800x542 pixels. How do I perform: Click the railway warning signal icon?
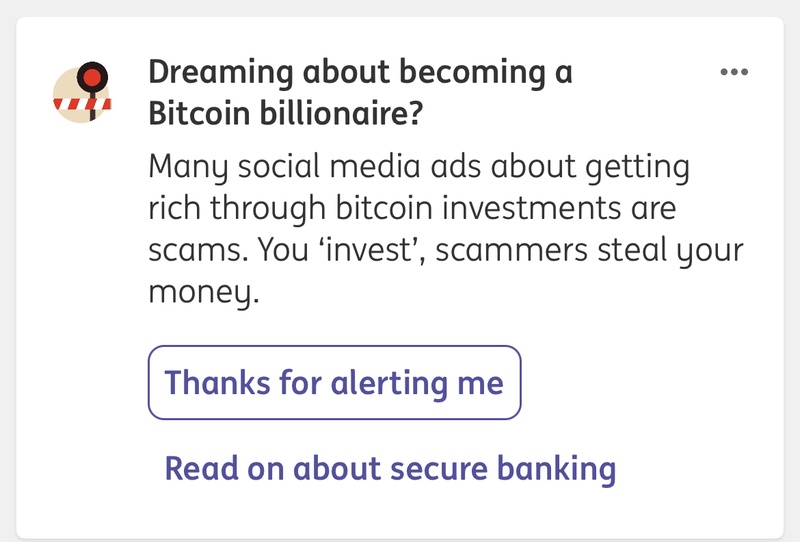[x=83, y=93]
